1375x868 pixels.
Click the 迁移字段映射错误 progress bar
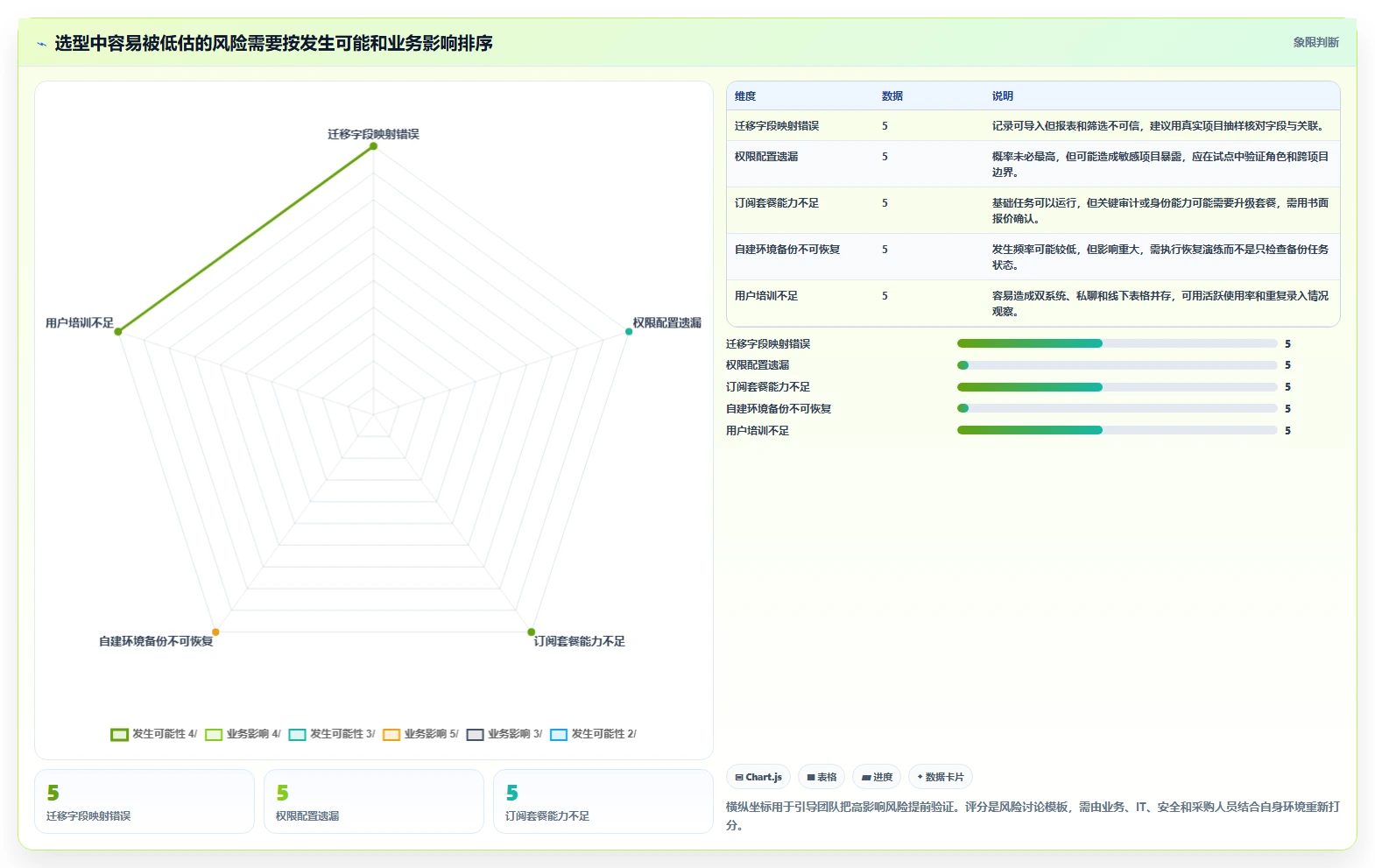(x=1118, y=343)
